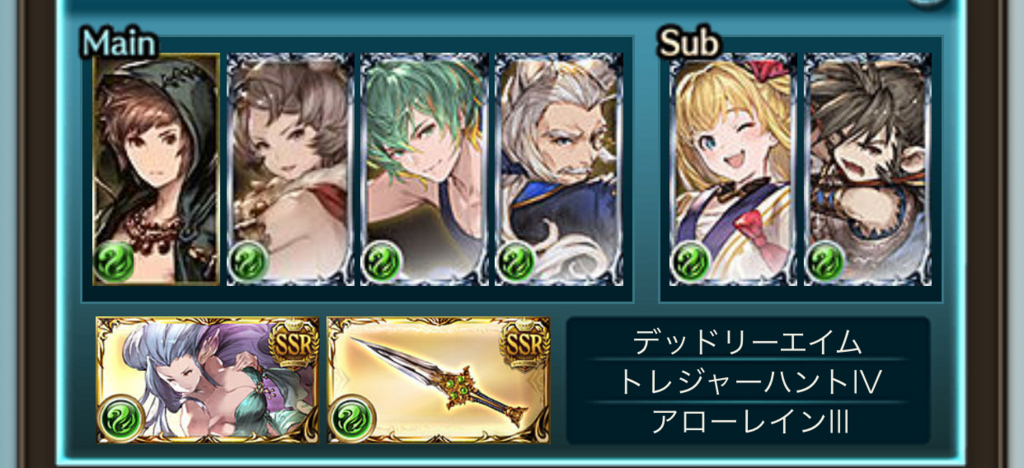The height and width of the screenshot is (468, 1024).
Task: Tap wind element icon on summon card
Action: (121, 418)
